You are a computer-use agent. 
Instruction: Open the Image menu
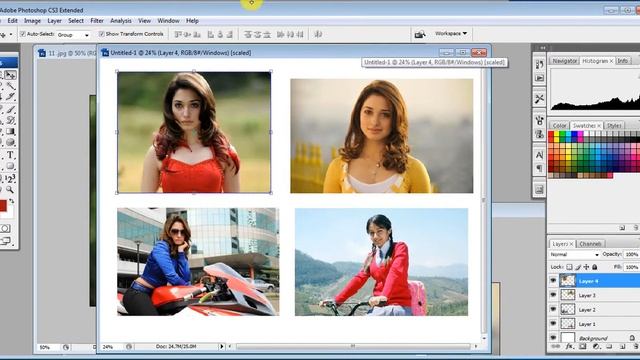point(32,21)
